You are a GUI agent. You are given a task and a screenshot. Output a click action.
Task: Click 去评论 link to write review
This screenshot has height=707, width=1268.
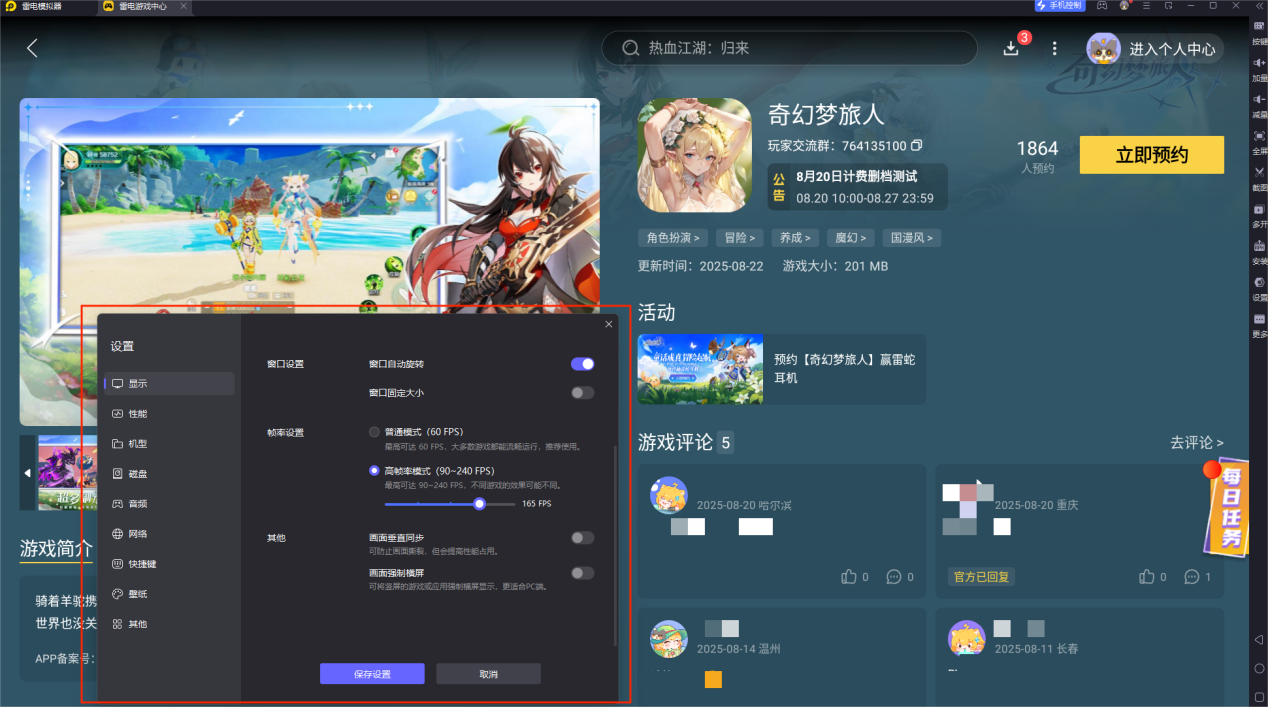click(1196, 442)
